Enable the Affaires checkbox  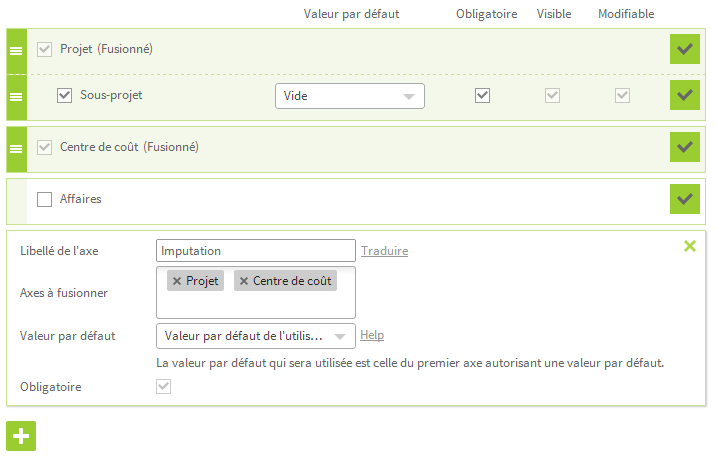(x=44, y=199)
